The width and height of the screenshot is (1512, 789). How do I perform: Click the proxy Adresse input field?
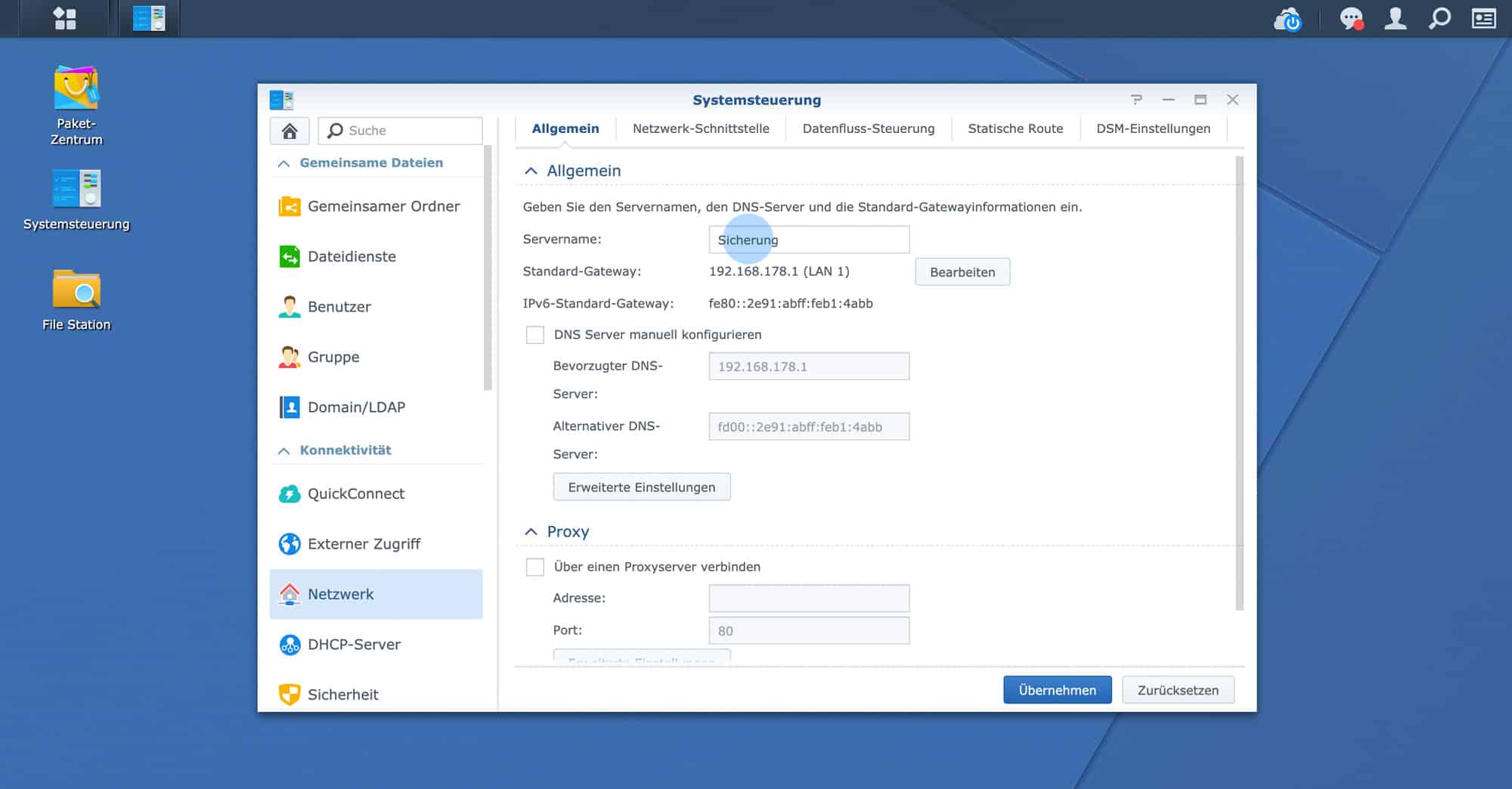(x=809, y=599)
